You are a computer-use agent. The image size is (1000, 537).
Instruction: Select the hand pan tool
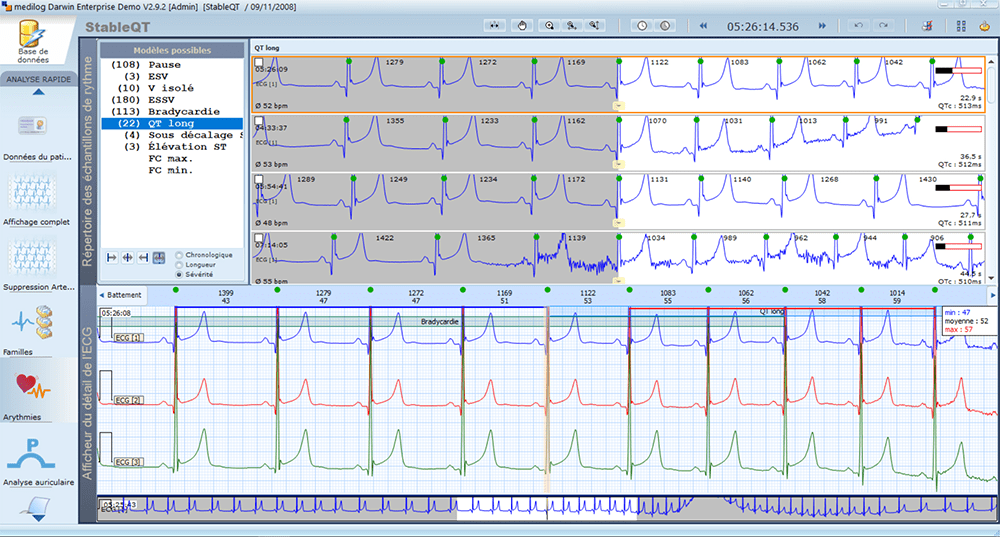tap(523, 25)
